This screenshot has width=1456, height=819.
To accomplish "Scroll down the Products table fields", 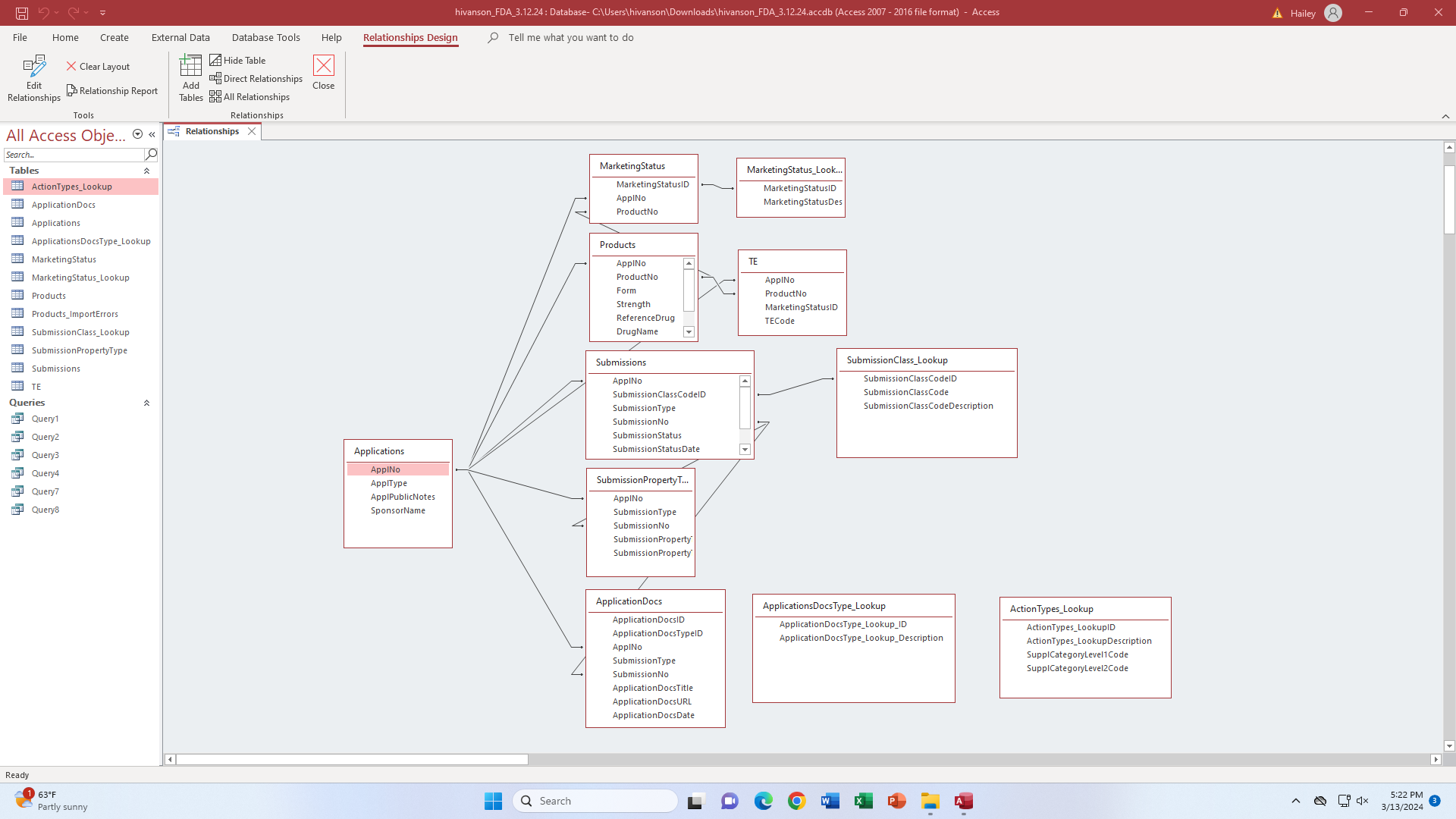I will (688, 331).
